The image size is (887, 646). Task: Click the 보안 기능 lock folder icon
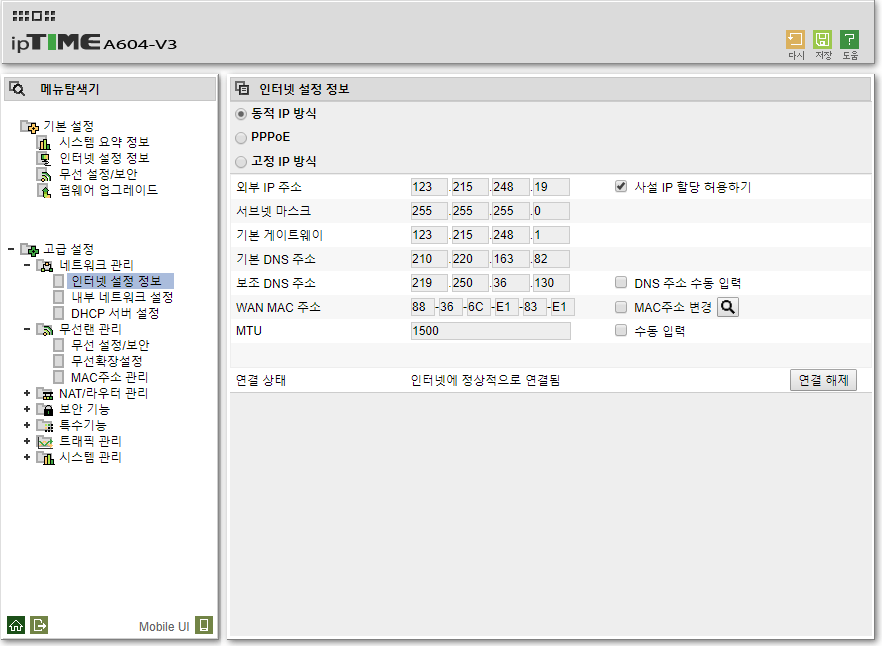[x=45, y=409]
